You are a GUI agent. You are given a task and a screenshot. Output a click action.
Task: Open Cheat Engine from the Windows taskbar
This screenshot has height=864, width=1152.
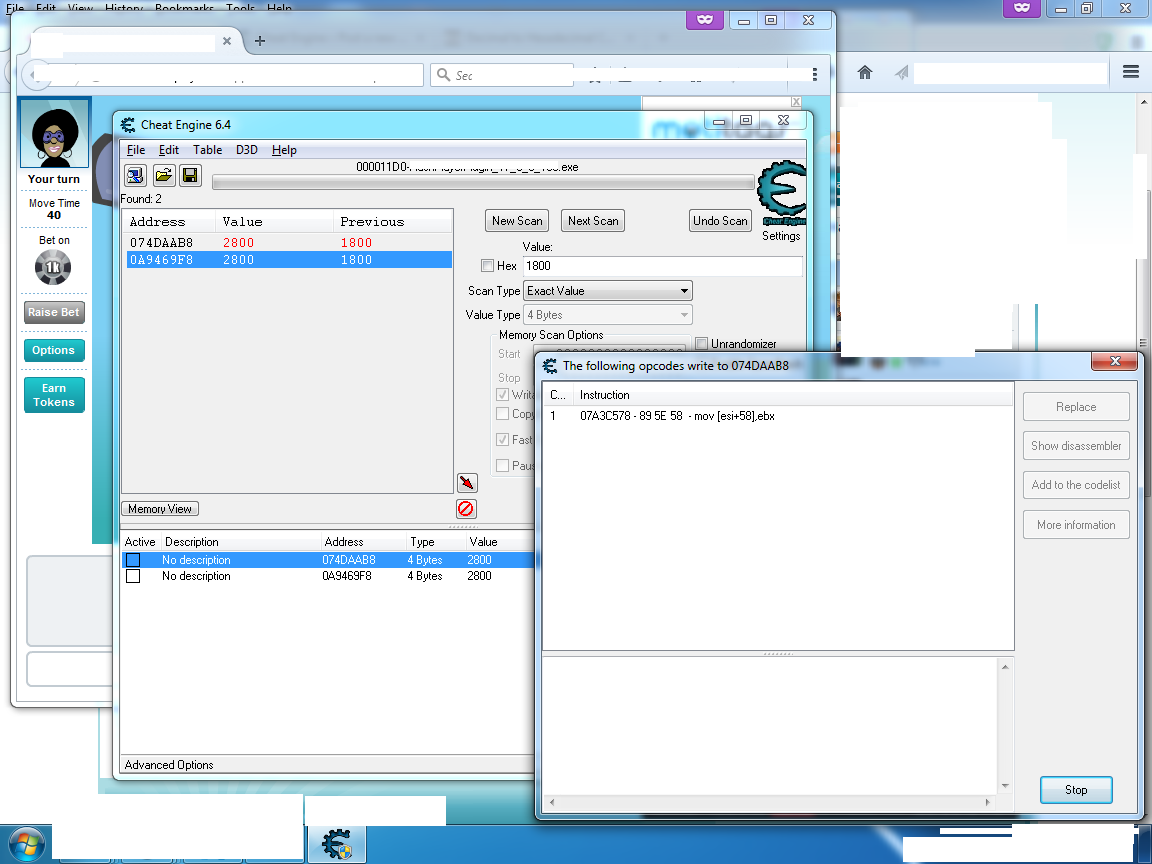(x=336, y=843)
